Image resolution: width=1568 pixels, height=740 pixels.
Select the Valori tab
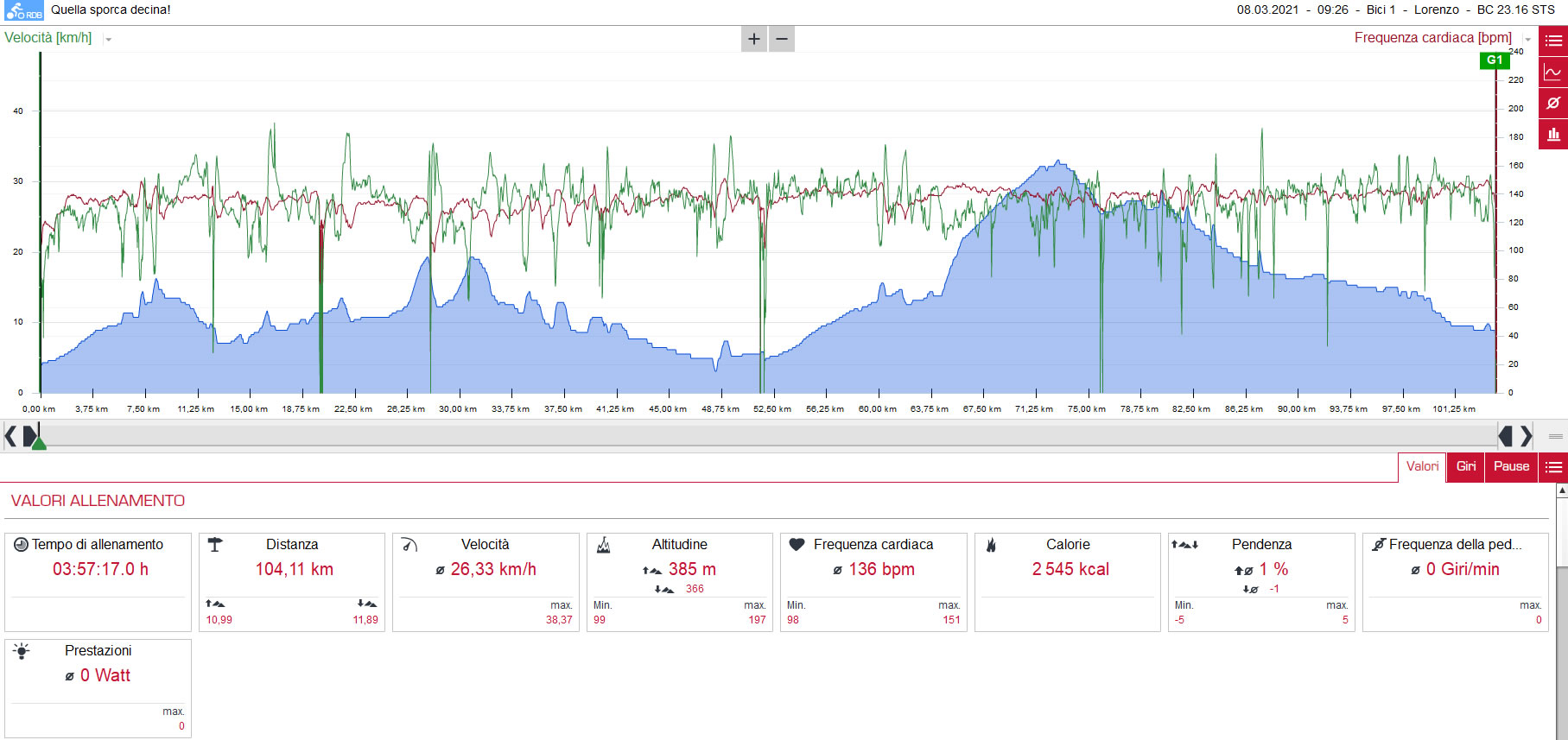[x=1422, y=467]
